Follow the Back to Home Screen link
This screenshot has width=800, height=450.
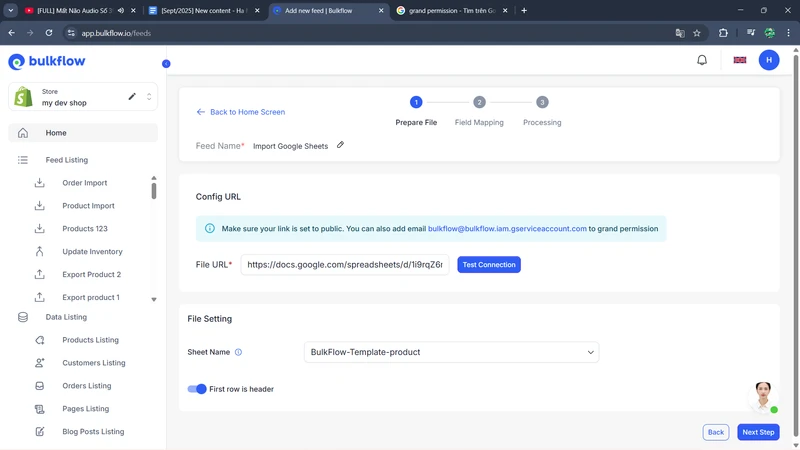[241, 112]
